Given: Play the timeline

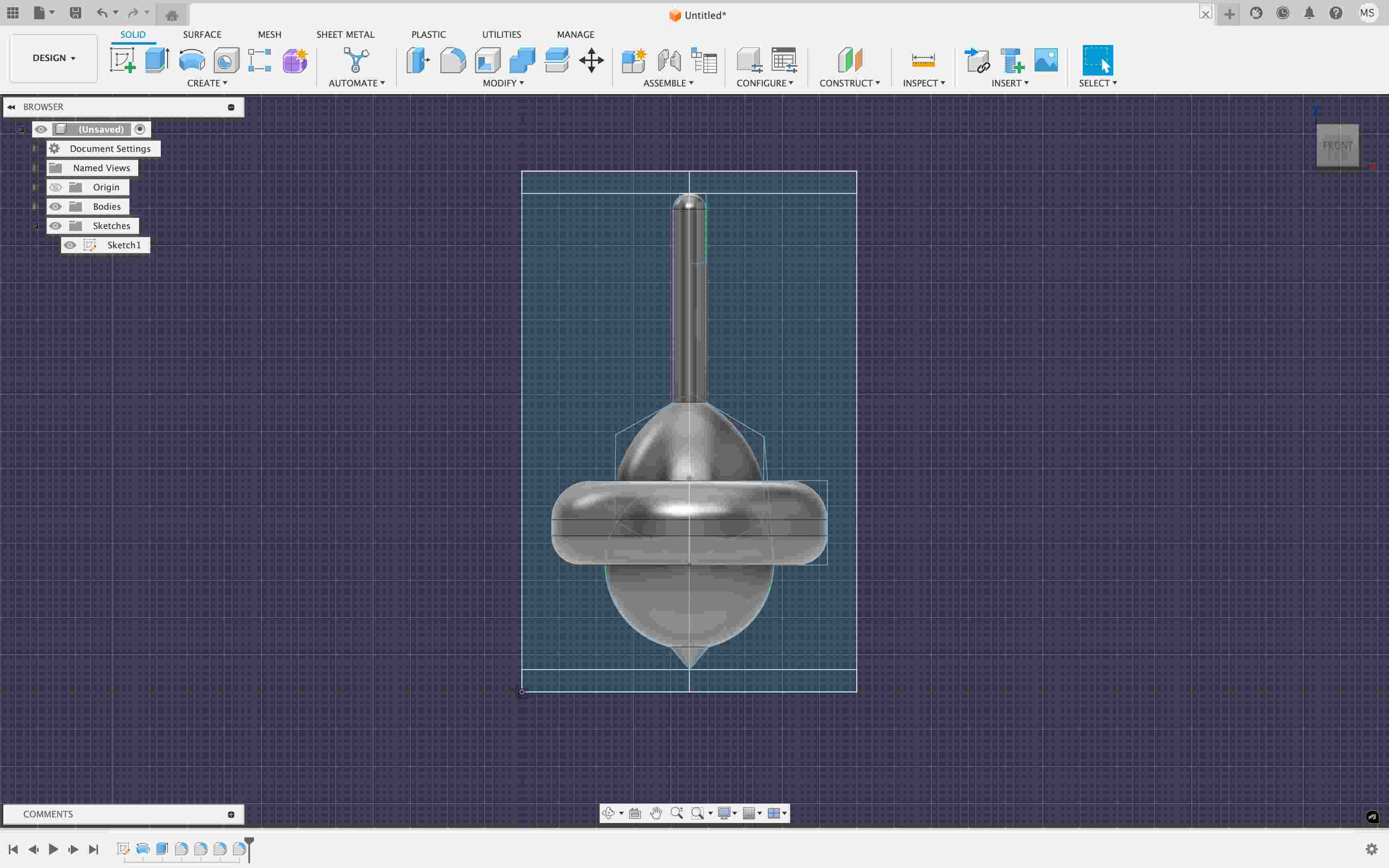Looking at the screenshot, I should [x=53, y=849].
